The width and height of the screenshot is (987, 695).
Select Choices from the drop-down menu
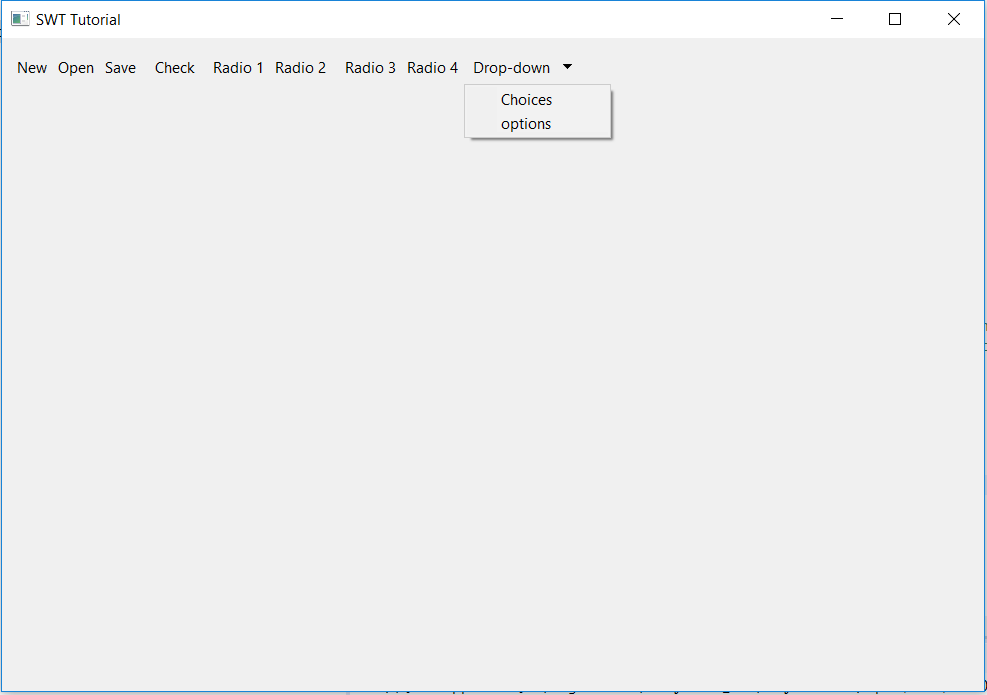pyautogui.click(x=526, y=99)
